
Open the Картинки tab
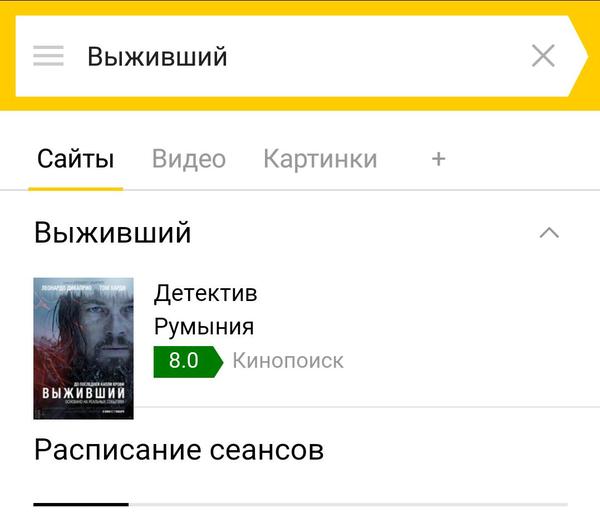point(320,159)
